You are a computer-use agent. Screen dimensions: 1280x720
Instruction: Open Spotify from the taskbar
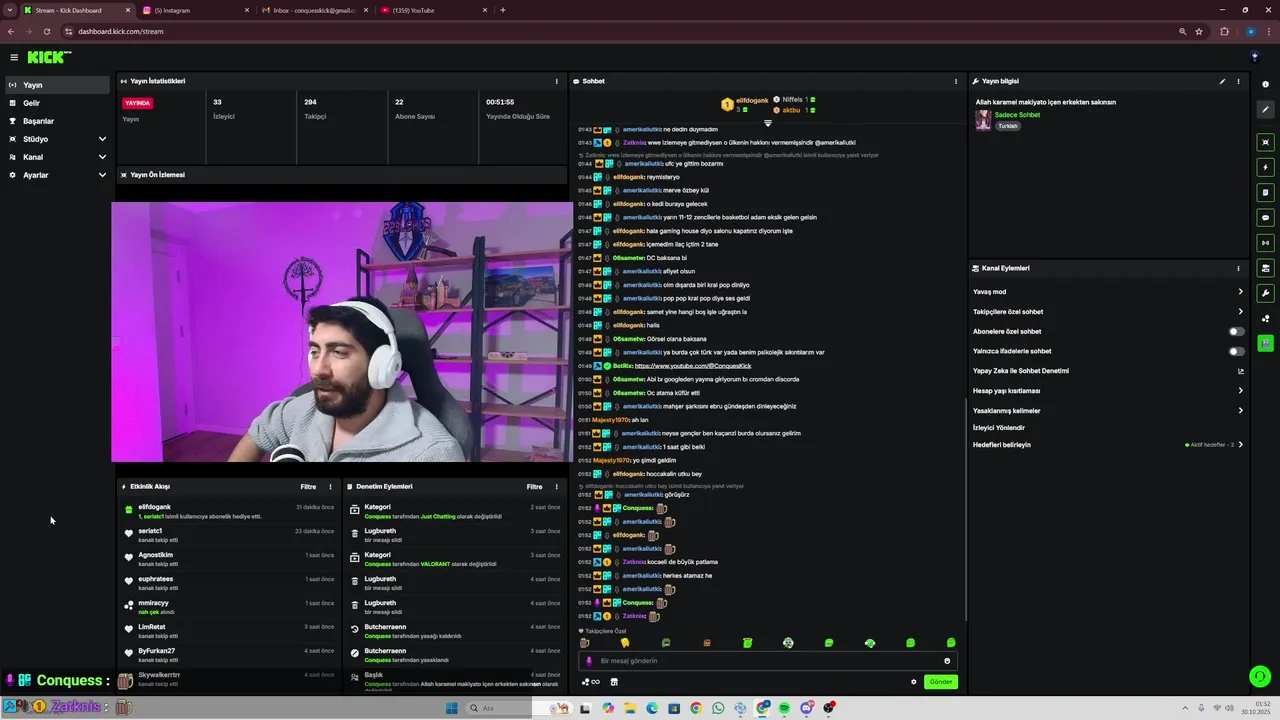[x=784, y=708]
